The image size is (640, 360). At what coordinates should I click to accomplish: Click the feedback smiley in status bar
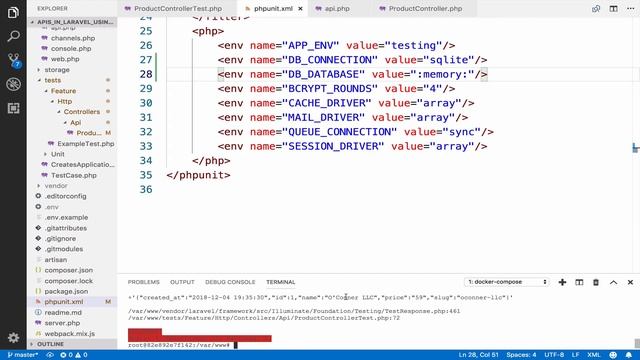[x=613, y=355]
